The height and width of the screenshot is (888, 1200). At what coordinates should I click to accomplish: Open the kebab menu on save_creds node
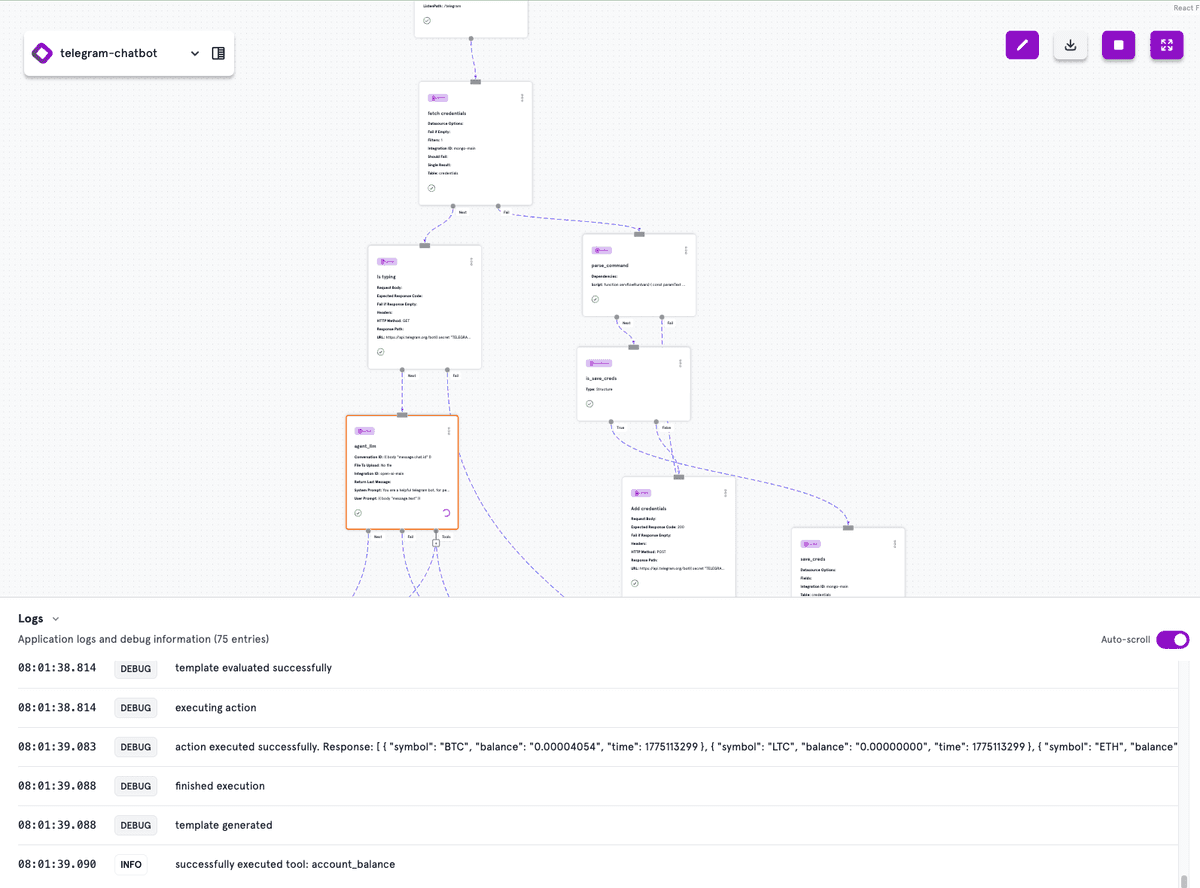tap(895, 545)
